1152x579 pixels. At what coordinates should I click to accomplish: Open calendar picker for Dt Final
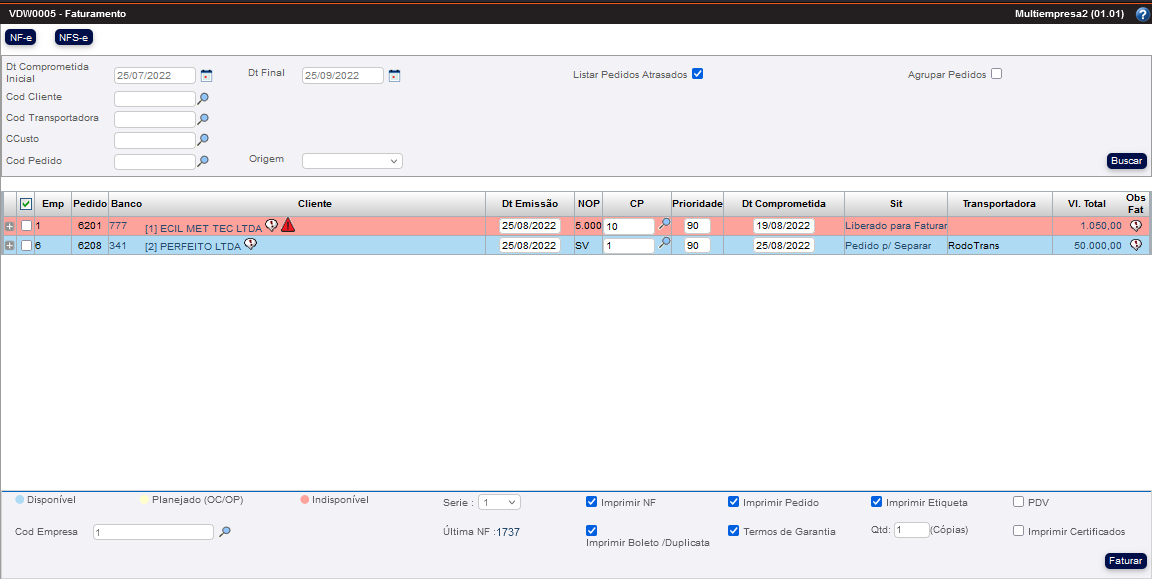point(394,75)
